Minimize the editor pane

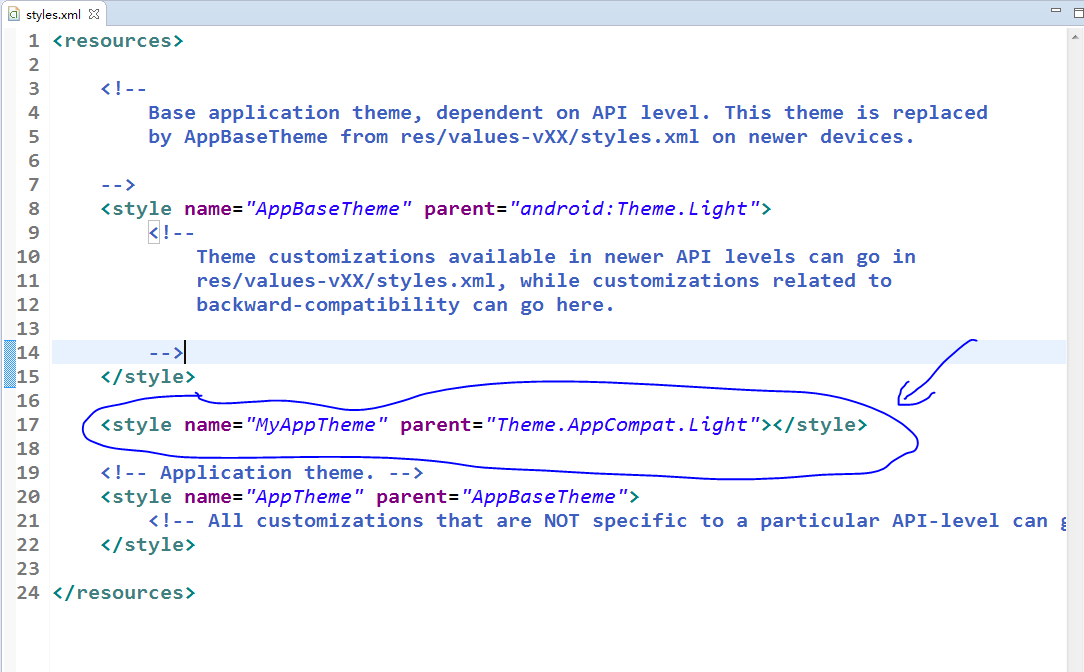[1056, 10]
